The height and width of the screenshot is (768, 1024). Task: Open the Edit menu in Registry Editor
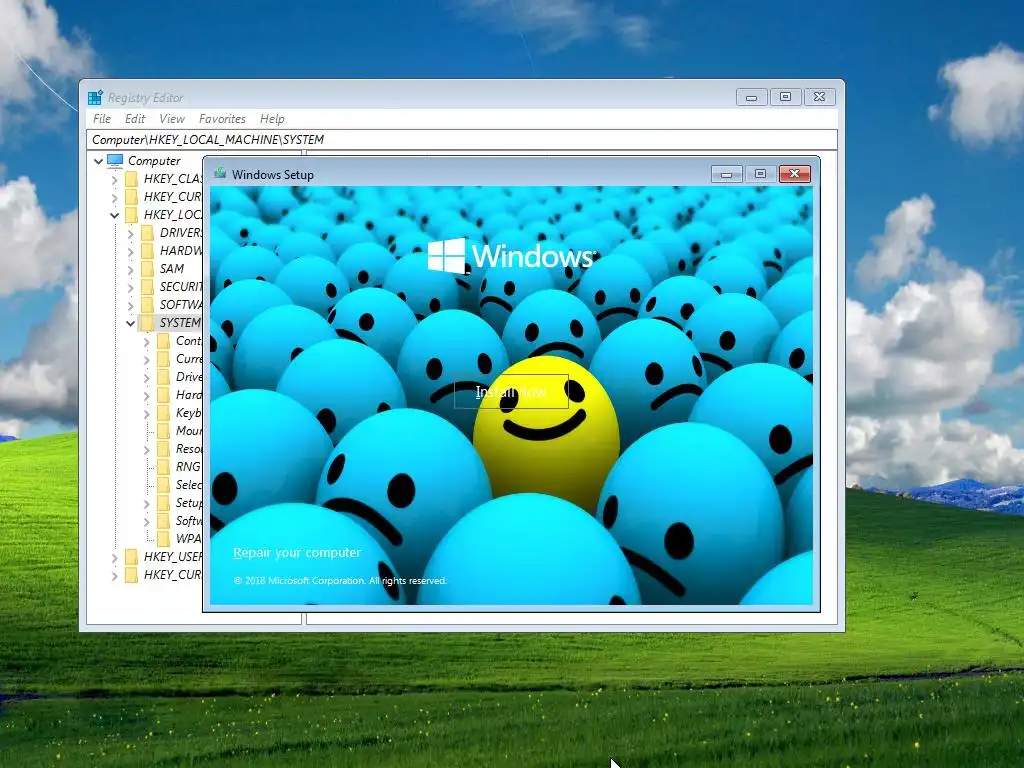pos(135,119)
